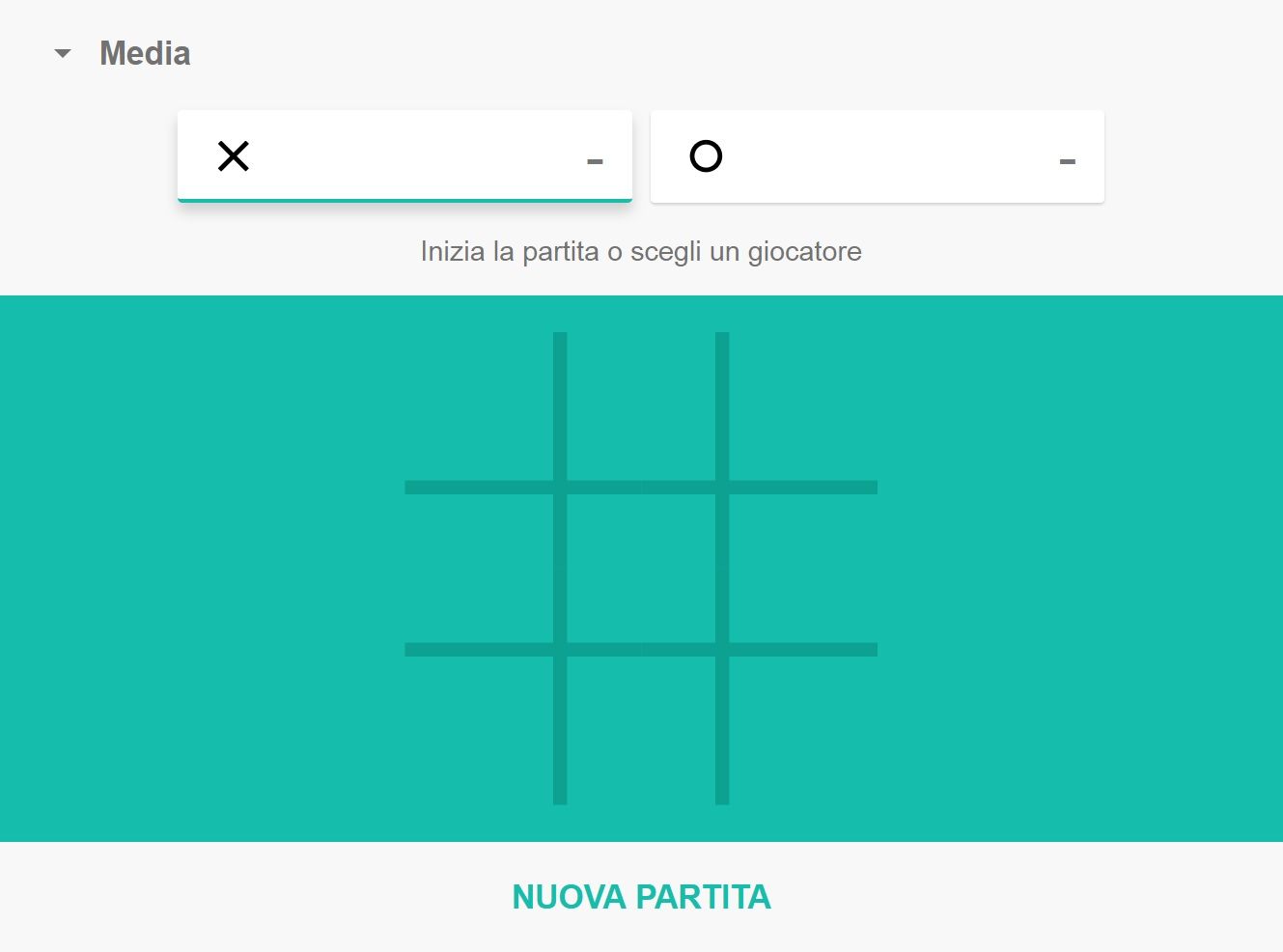
Task: Choose the X player card
Action: pyautogui.click(x=404, y=156)
